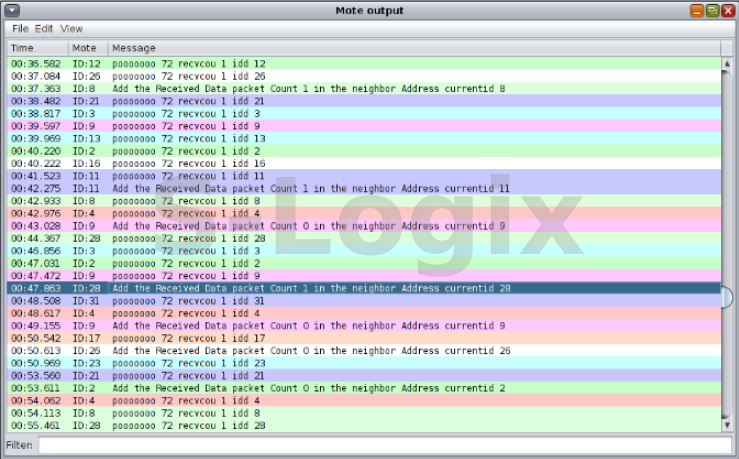Maximize the Mote output window

tap(713, 10)
